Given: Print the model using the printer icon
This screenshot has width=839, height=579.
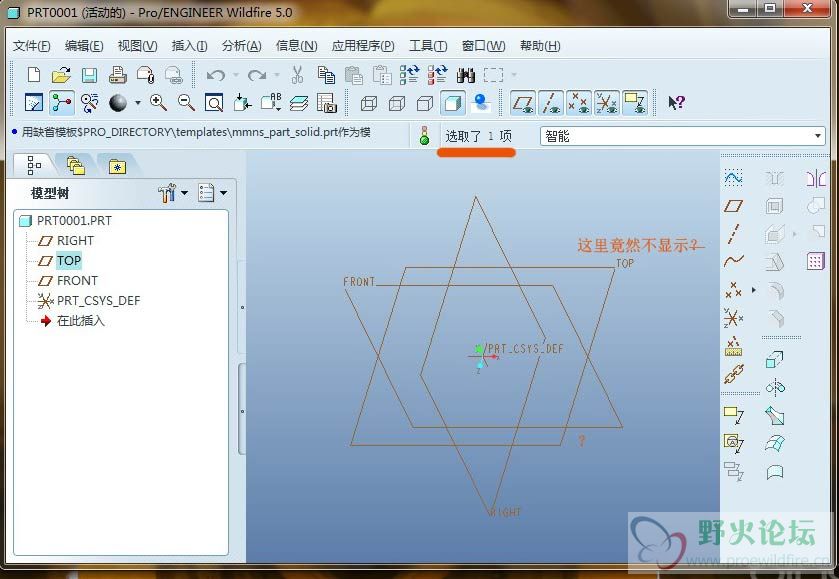Looking at the screenshot, I should coord(118,75).
